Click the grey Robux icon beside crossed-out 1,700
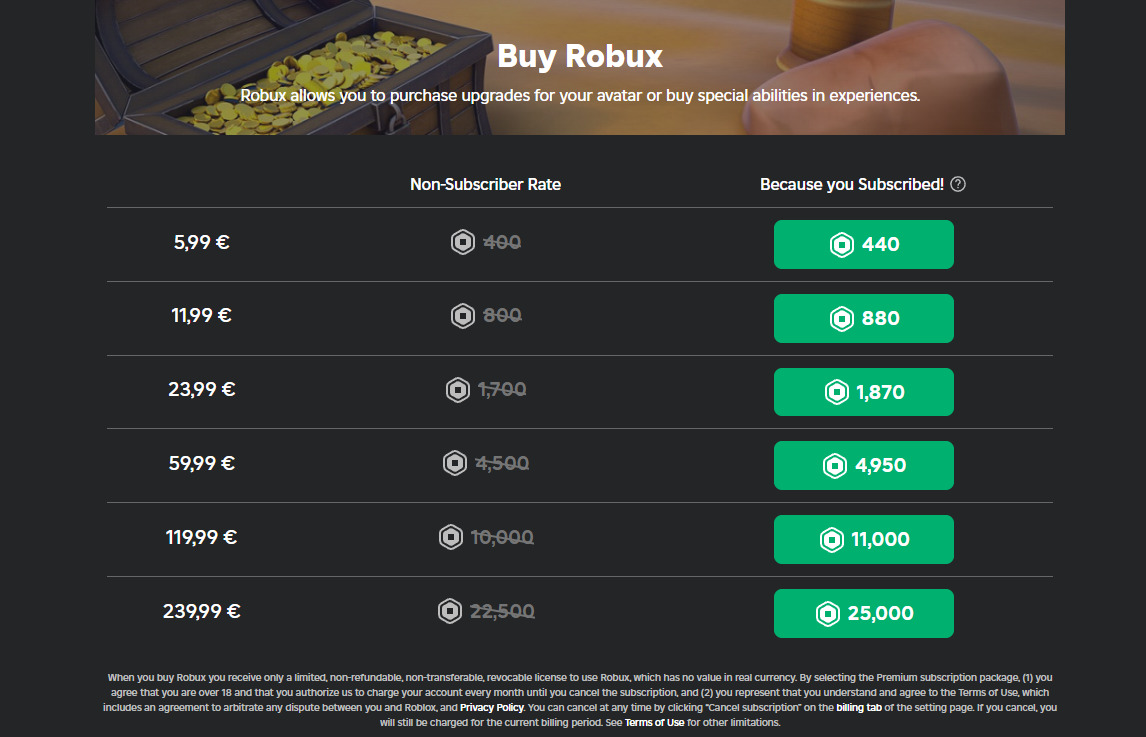 click(x=458, y=390)
